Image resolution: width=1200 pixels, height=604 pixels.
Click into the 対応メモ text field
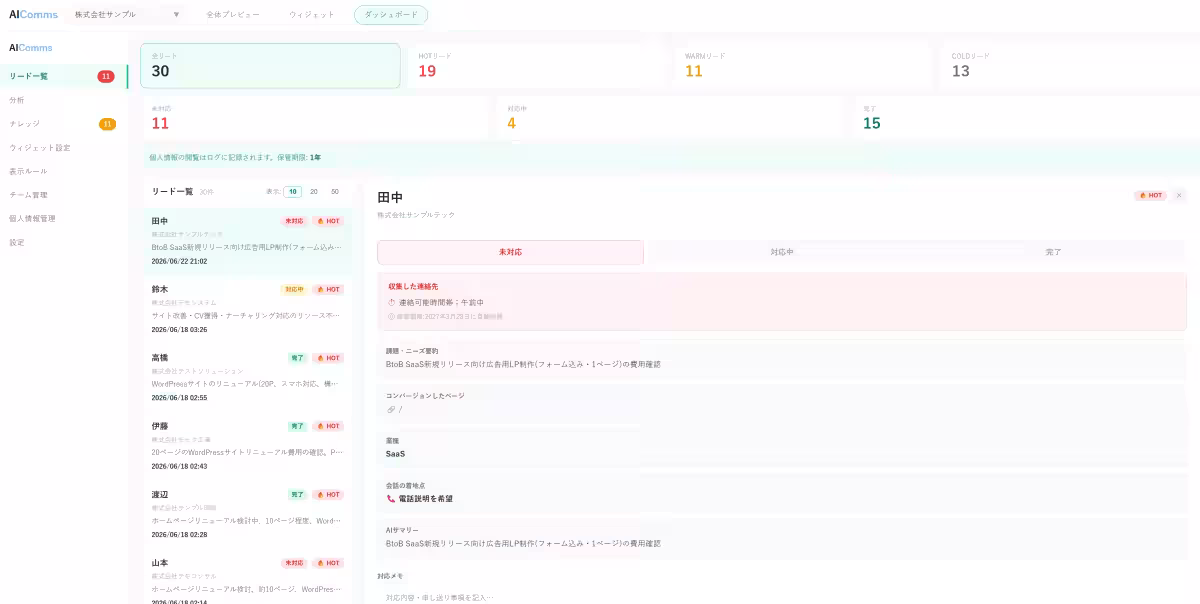[x=782, y=596]
